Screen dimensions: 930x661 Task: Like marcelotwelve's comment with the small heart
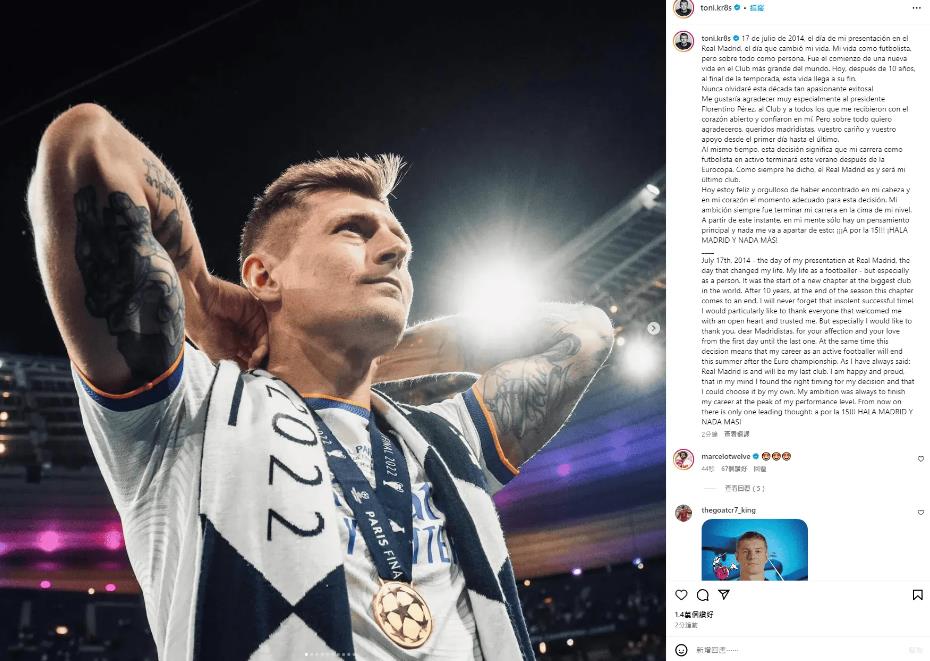(x=921, y=459)
